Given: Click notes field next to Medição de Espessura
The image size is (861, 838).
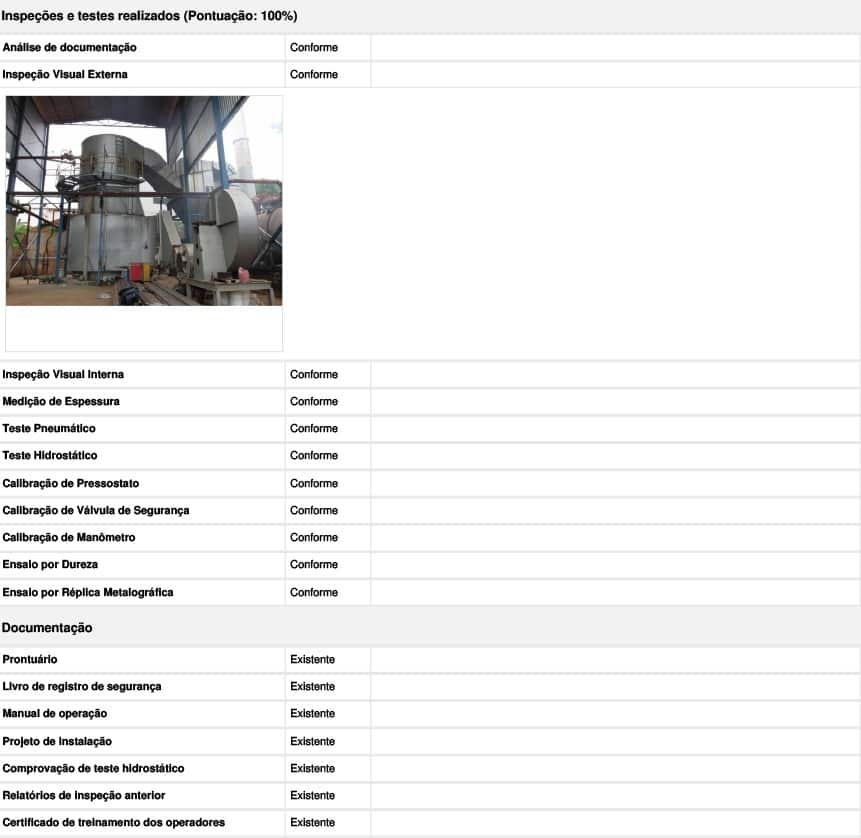Looking at the screenshot, I should (614, 401).
